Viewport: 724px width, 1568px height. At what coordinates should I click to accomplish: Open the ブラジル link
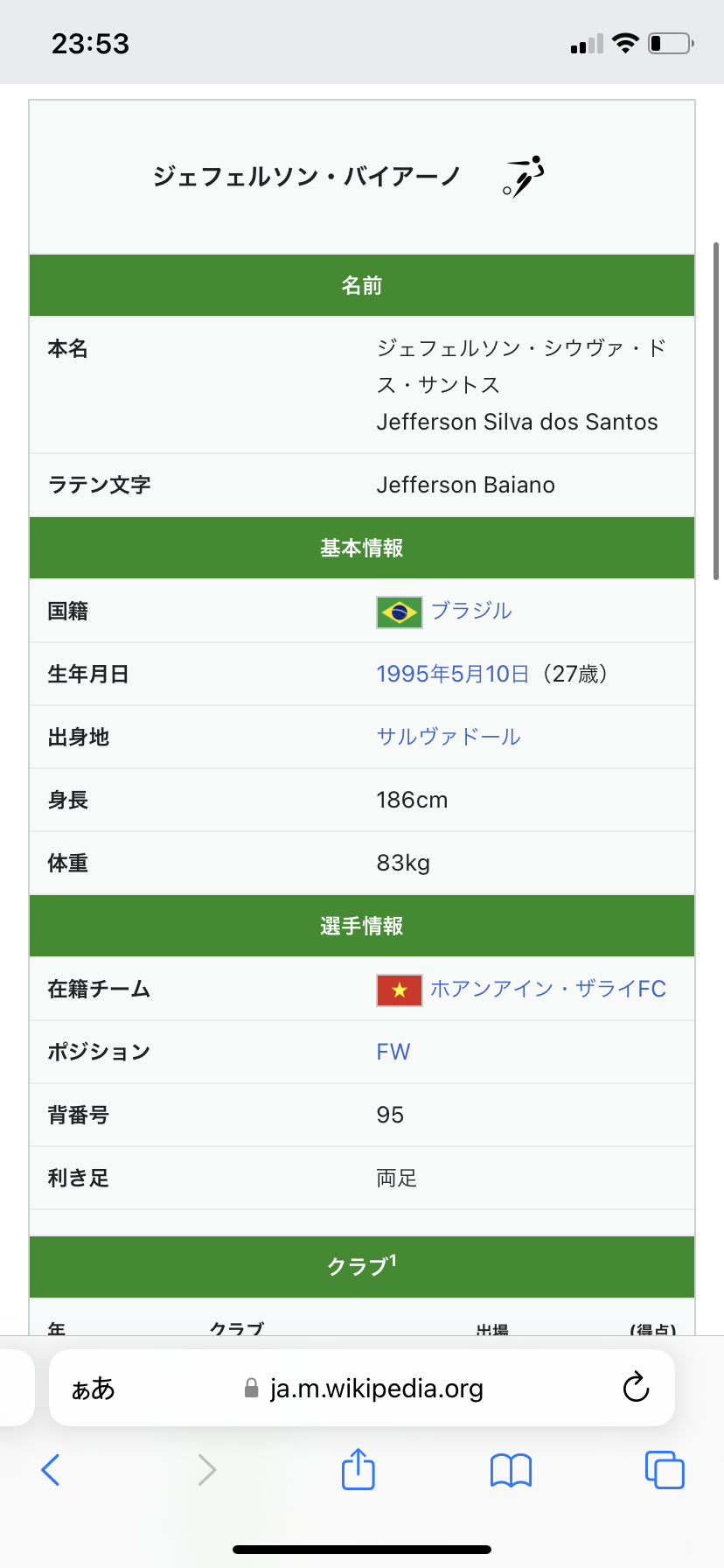[471, 611]
